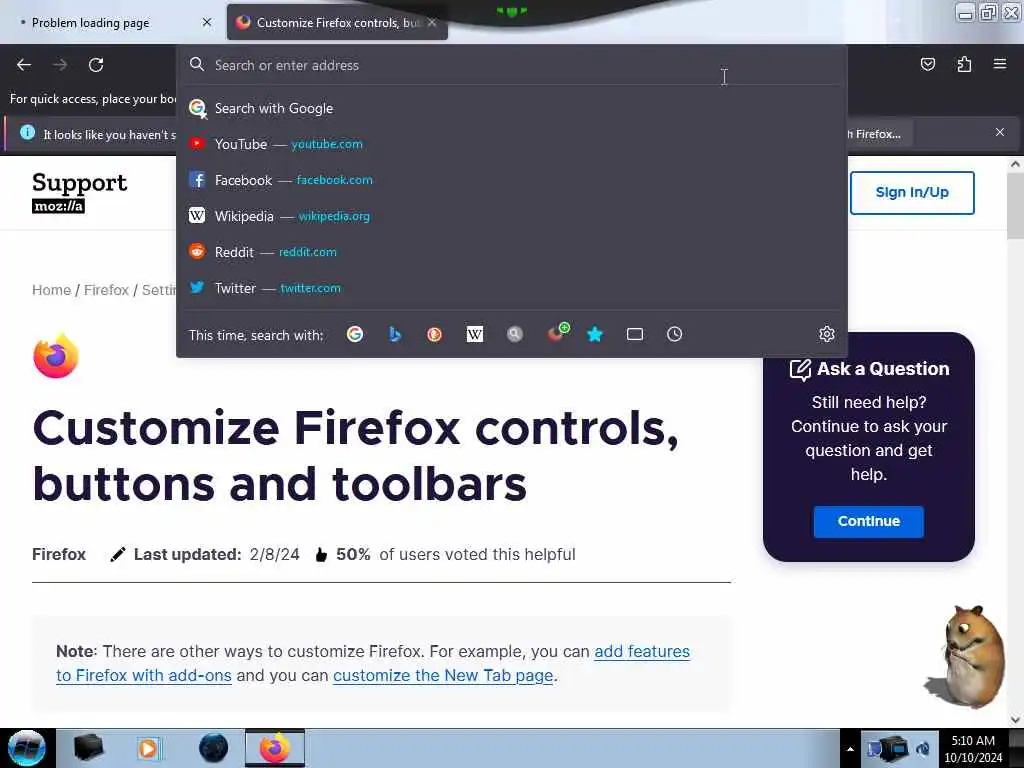Click the Ask a Question edit icon
The height and width of the screenshot is (768, 1024).
(x=800, y=370)
